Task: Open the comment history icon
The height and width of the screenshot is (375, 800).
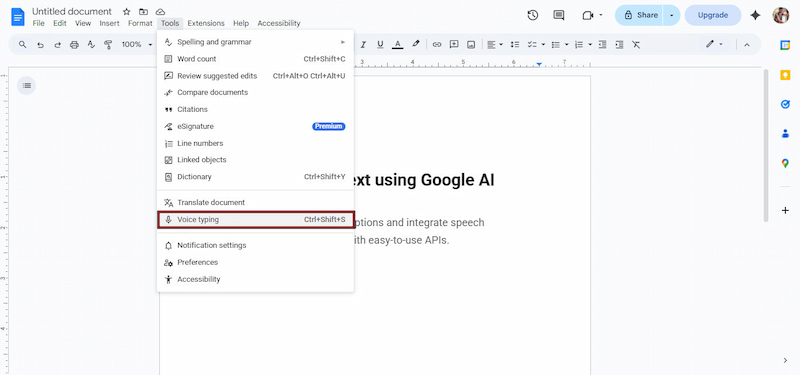Action: click(x=559, y=15)
